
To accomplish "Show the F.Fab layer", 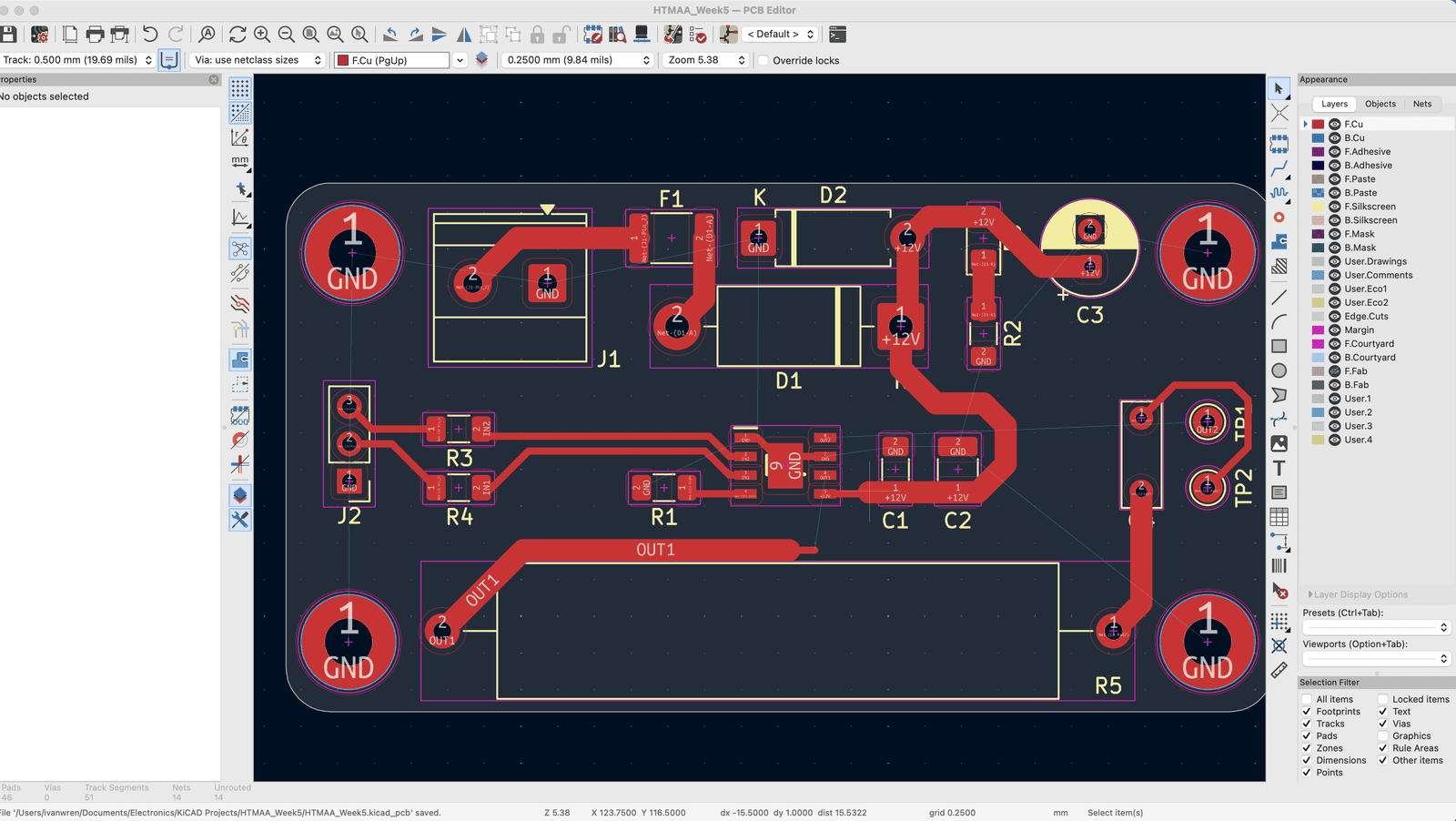I will 1335,371.
